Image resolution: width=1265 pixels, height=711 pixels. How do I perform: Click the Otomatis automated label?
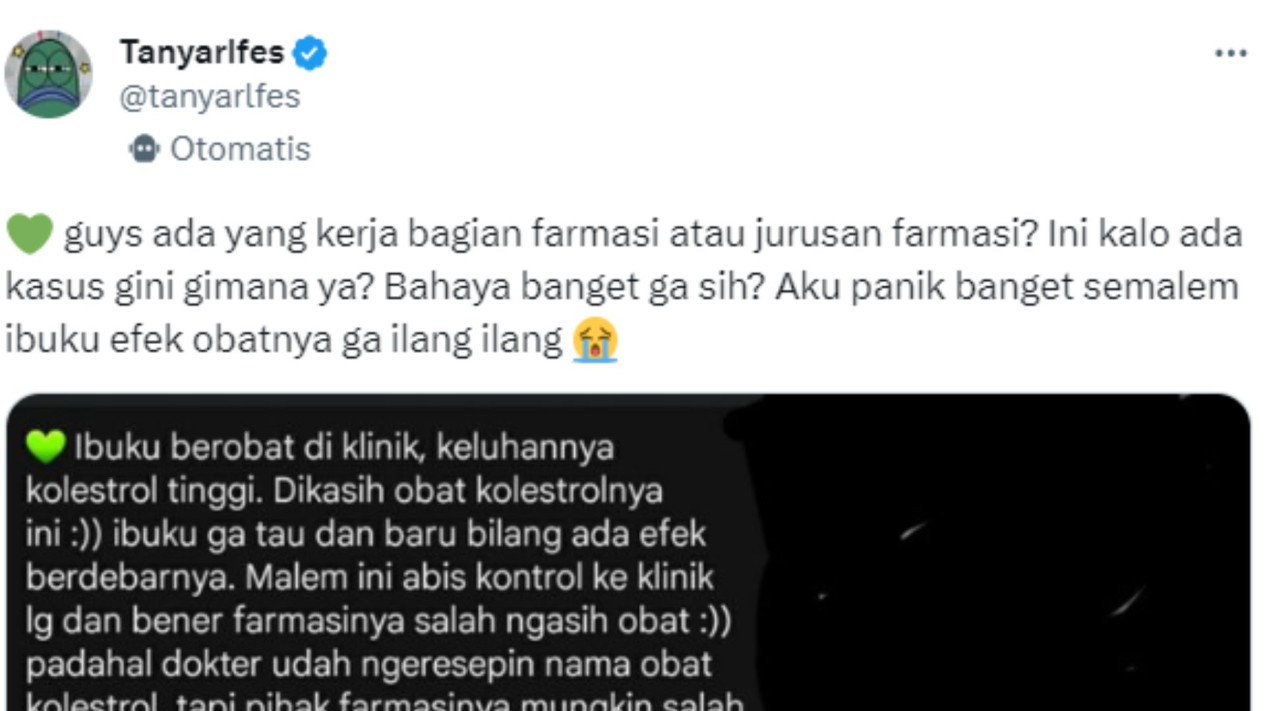tap(240, 149)
